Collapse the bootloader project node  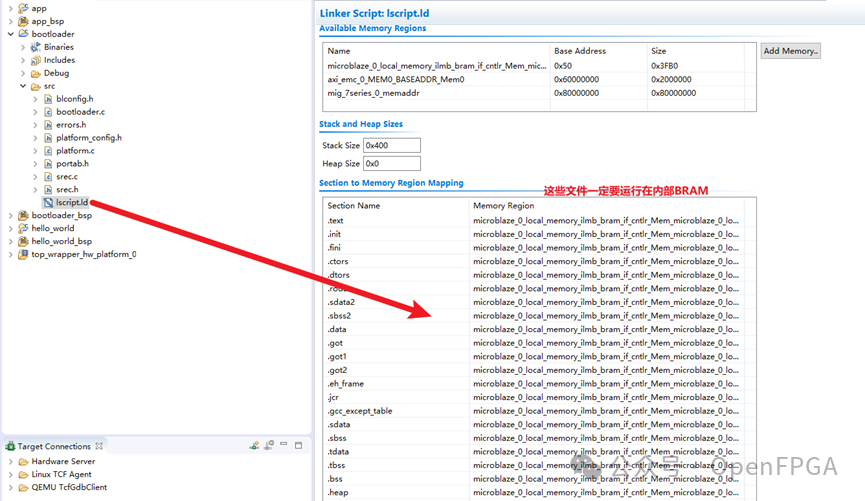10,34
